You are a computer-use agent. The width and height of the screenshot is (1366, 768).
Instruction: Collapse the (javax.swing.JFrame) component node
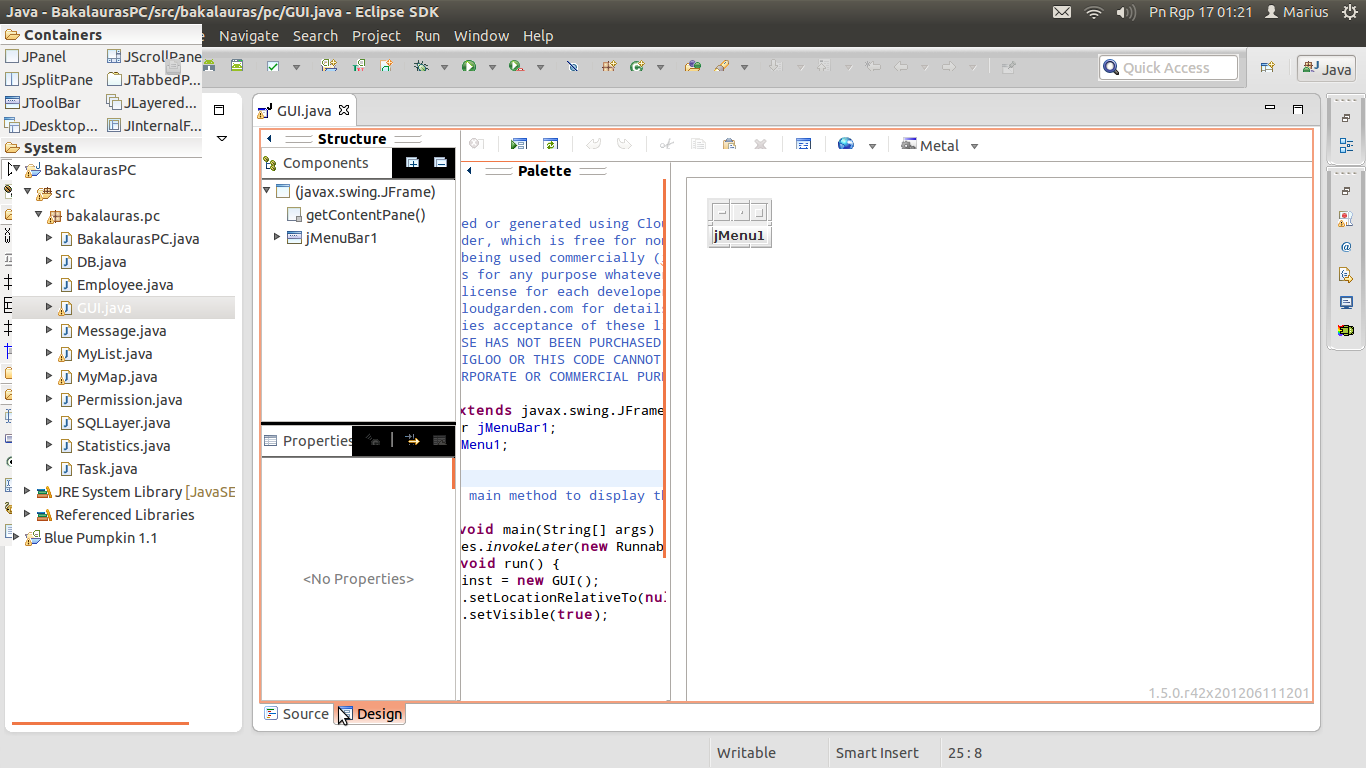coord(267,191)
